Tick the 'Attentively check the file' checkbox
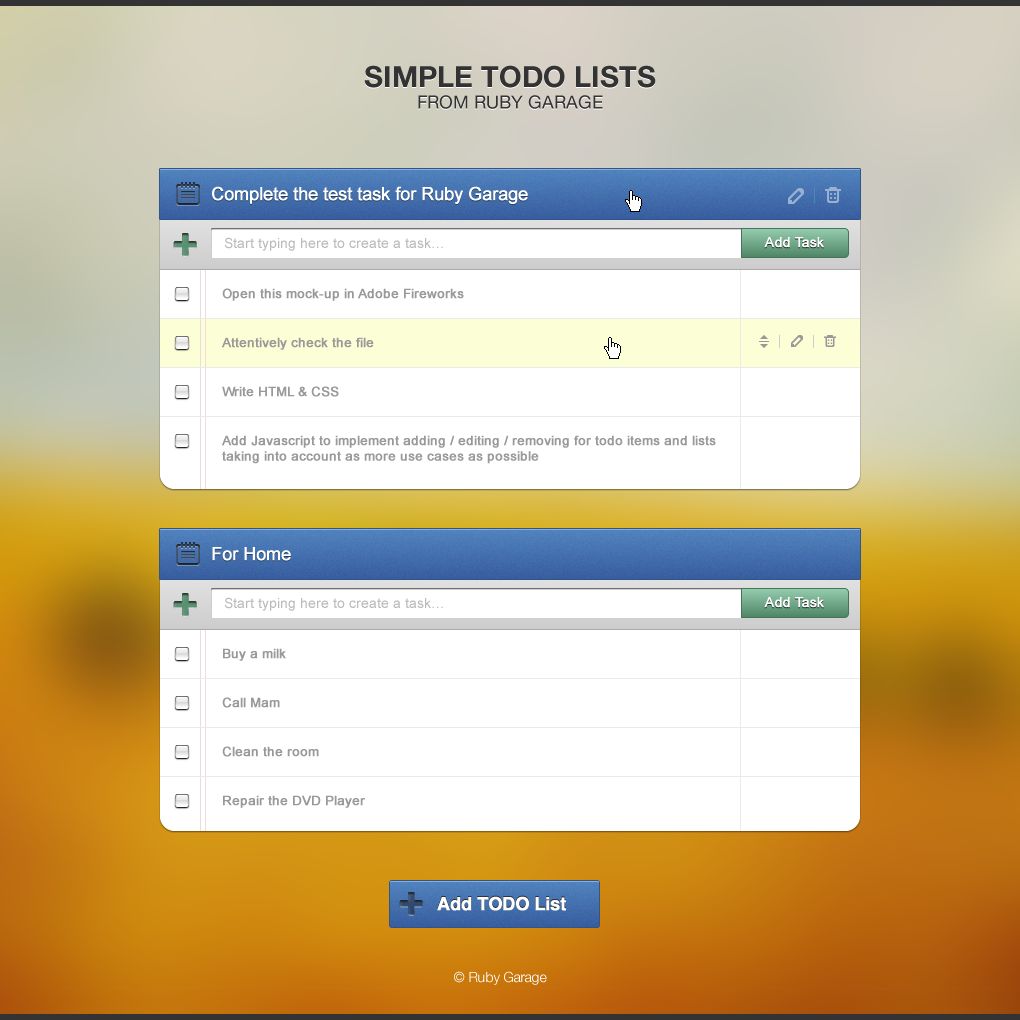1020x1020 pixels. pyautogui.click(x=182, y=343)
